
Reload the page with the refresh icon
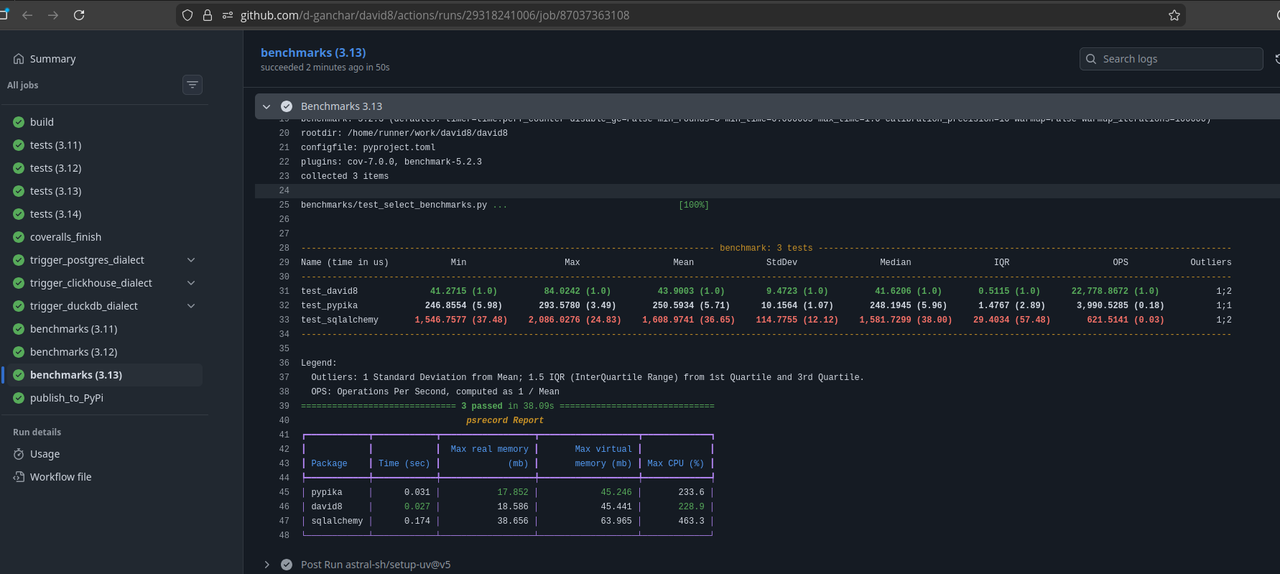coord(79,15)
